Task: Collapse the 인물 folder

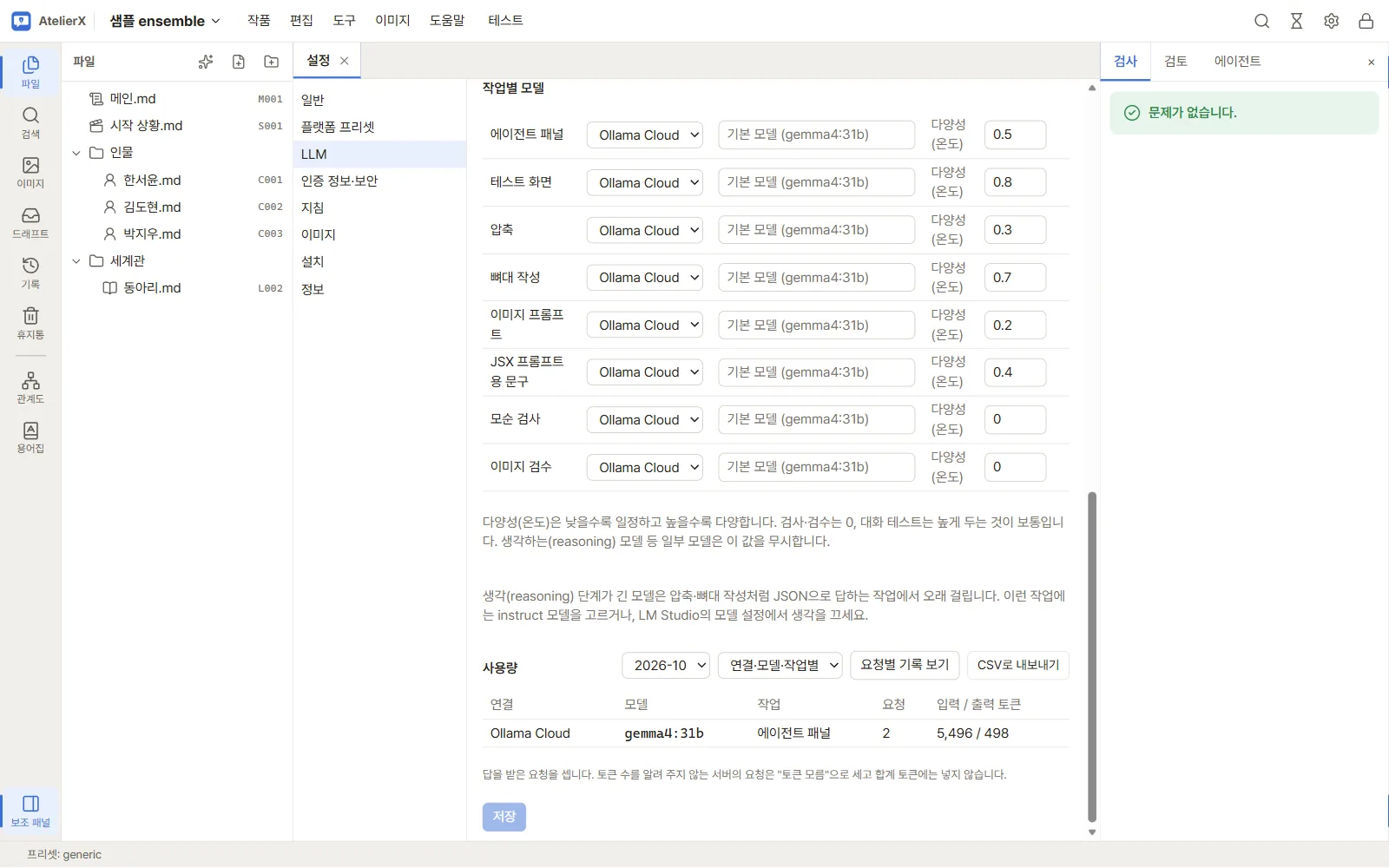Action: tap(76, 153)
